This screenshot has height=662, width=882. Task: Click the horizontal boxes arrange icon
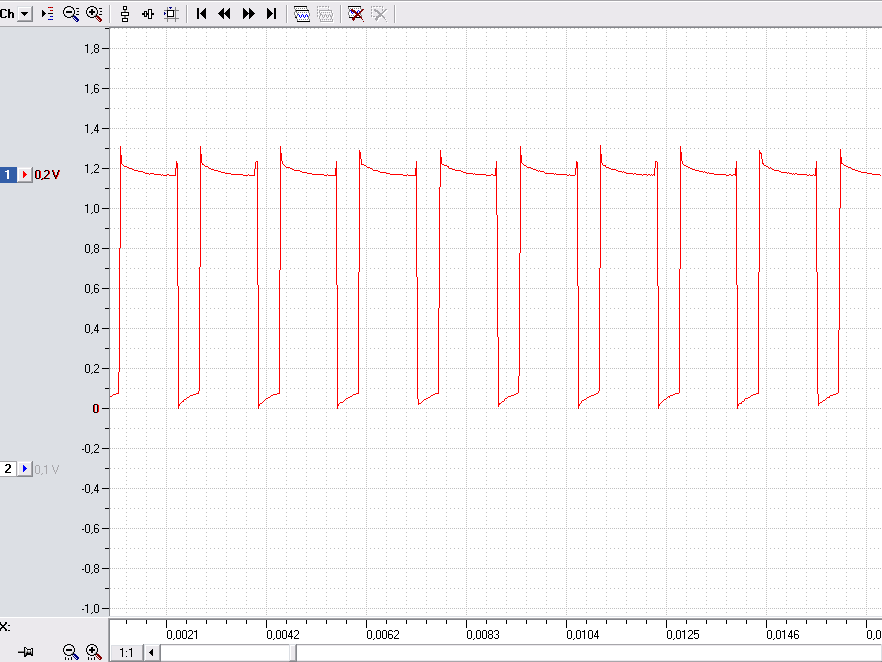pos(148,14)
